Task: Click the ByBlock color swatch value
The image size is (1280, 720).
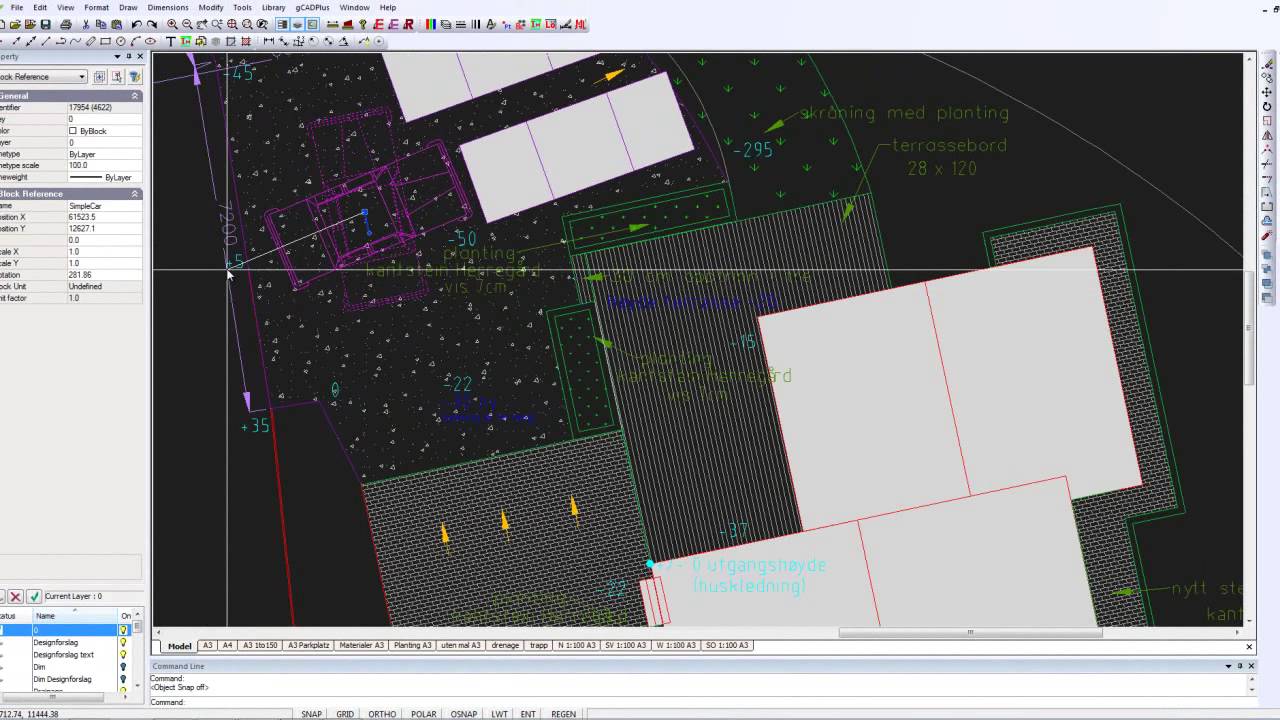Action: tap(73, 131)
